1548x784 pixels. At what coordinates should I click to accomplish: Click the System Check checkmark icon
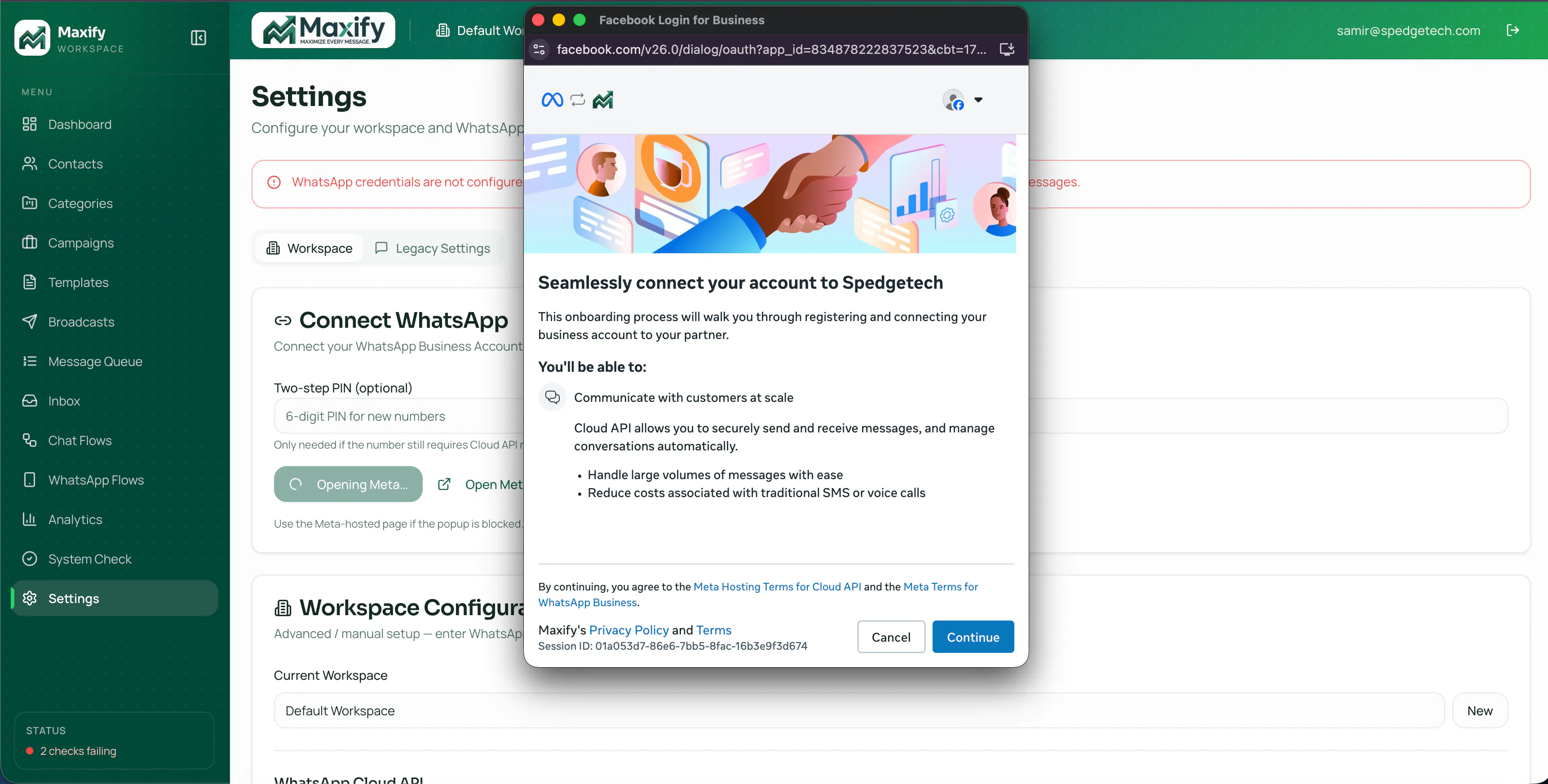tap(30, 559)
